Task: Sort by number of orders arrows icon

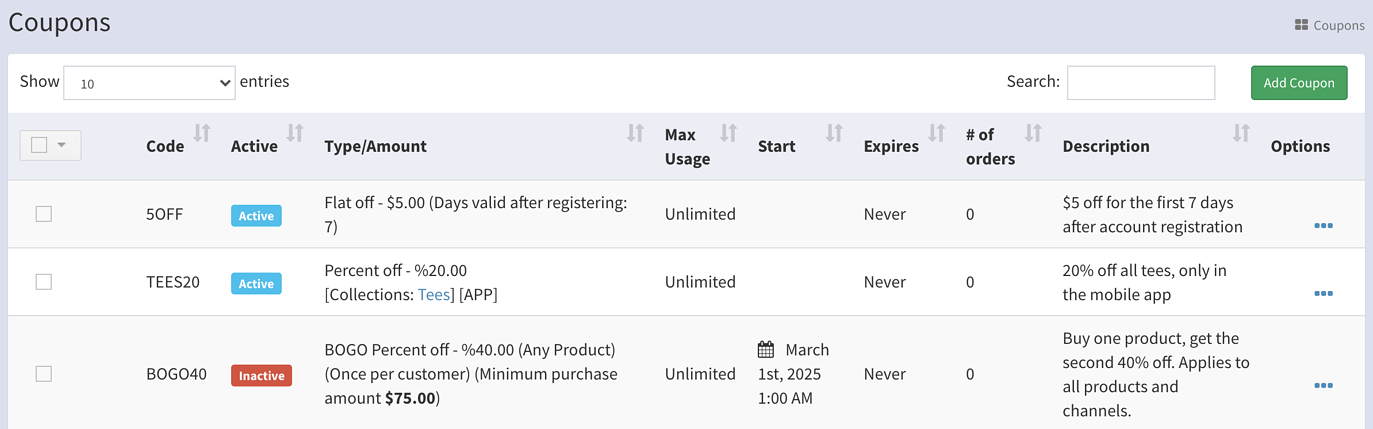Action: click(1034, 133)
